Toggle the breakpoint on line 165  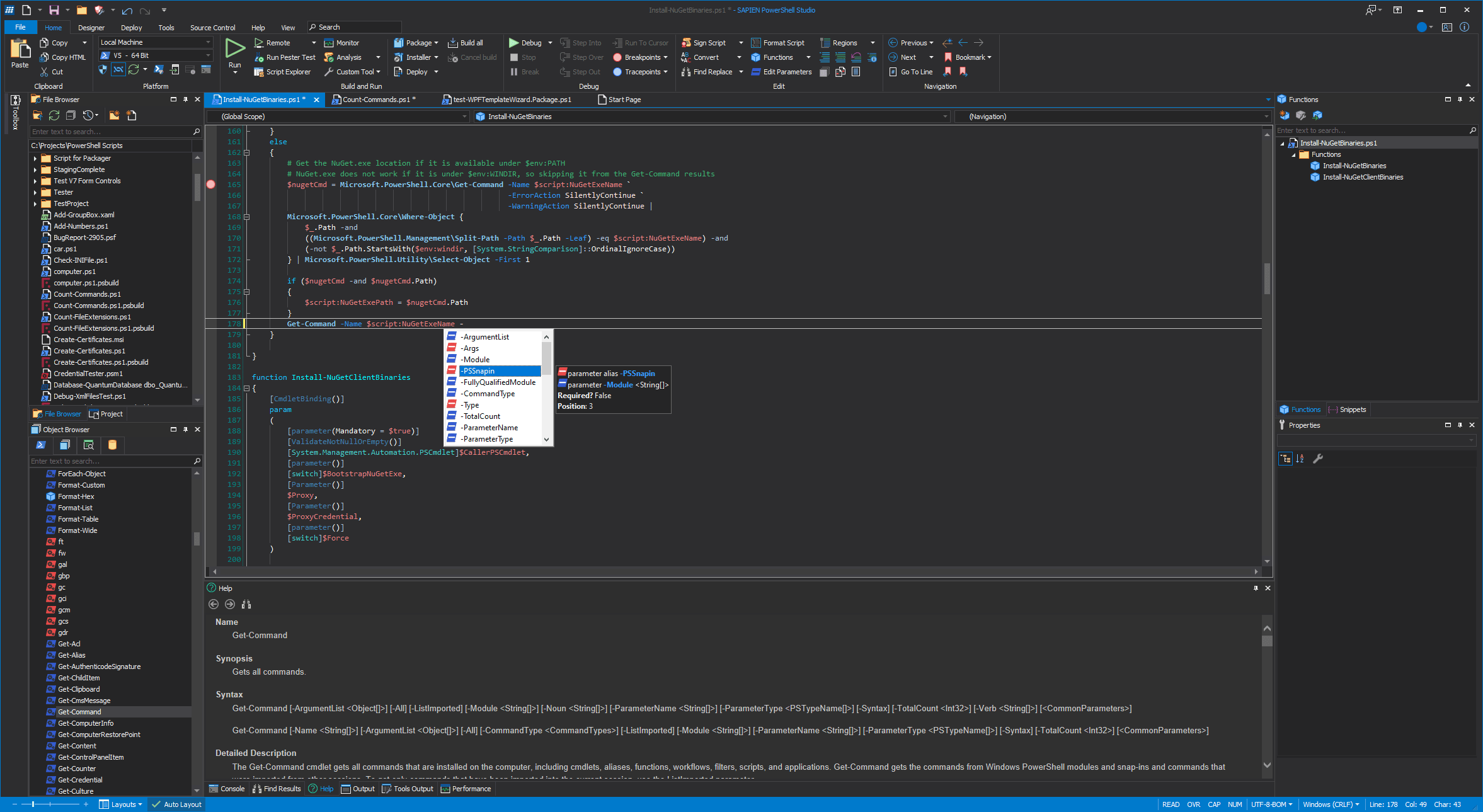(x=211, y=185)
